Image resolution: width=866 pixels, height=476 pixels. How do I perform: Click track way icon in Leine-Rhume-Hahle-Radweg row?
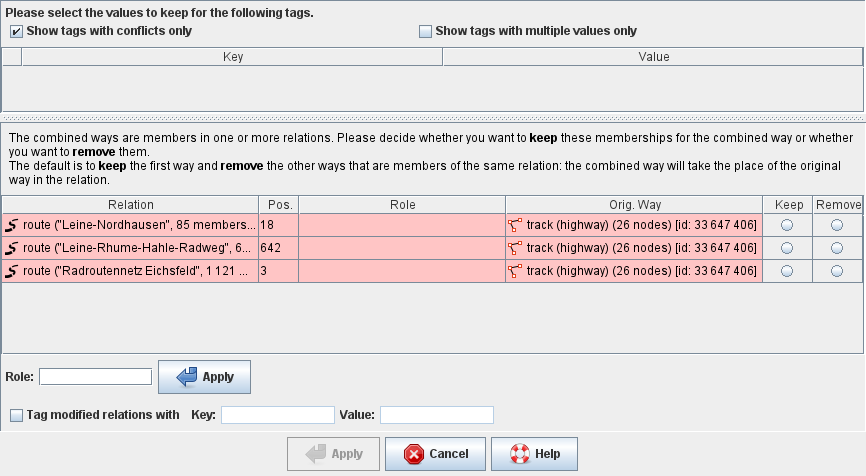tap(516, 247)
